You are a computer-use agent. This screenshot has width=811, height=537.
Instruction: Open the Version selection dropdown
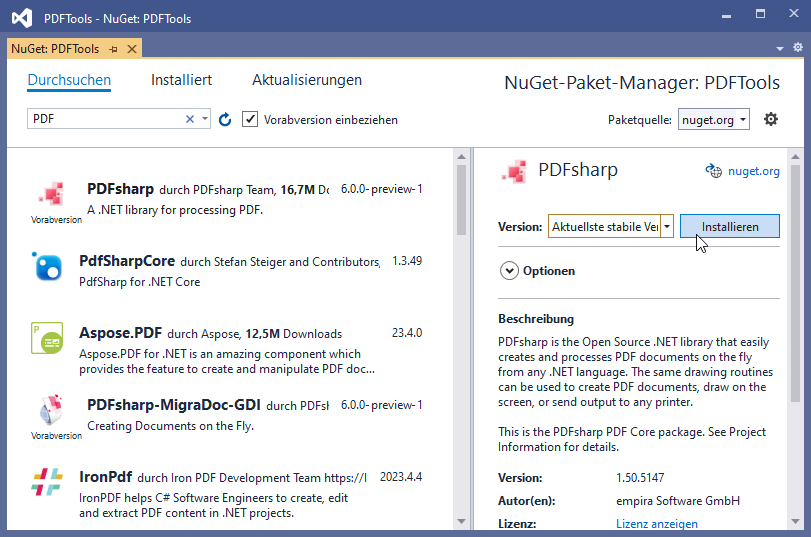tap(667, 227)
